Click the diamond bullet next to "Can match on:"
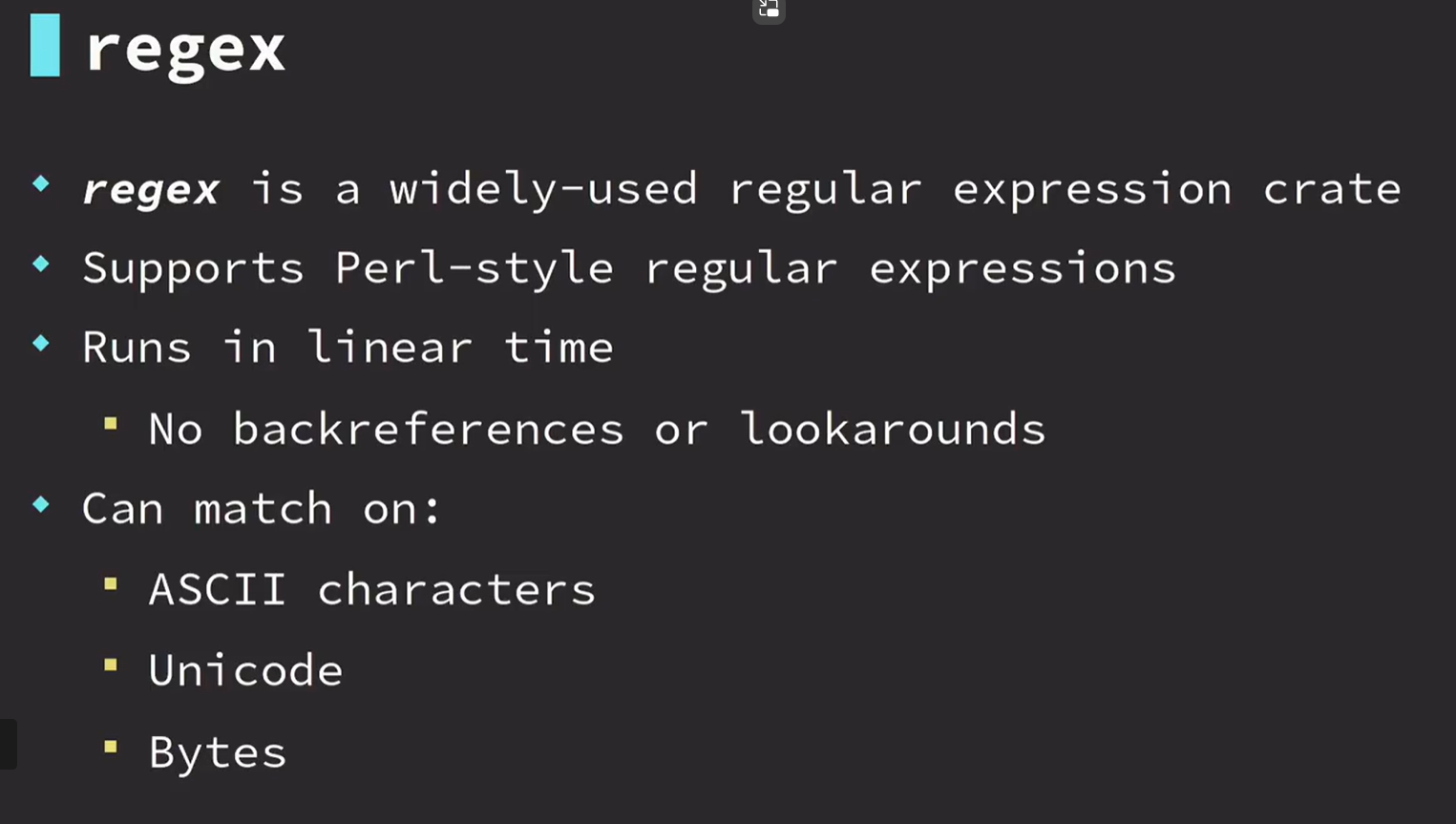 (x=41, y=504)
